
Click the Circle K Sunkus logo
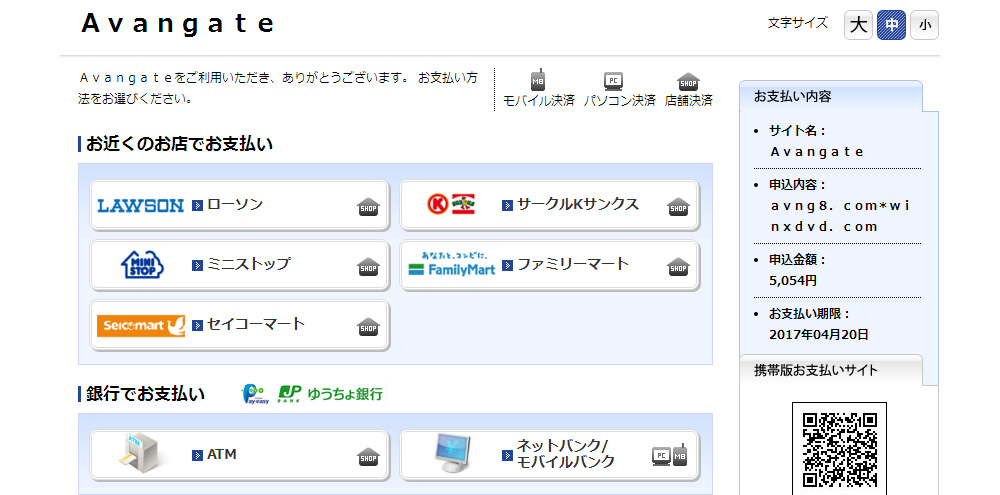click(451, 203)
